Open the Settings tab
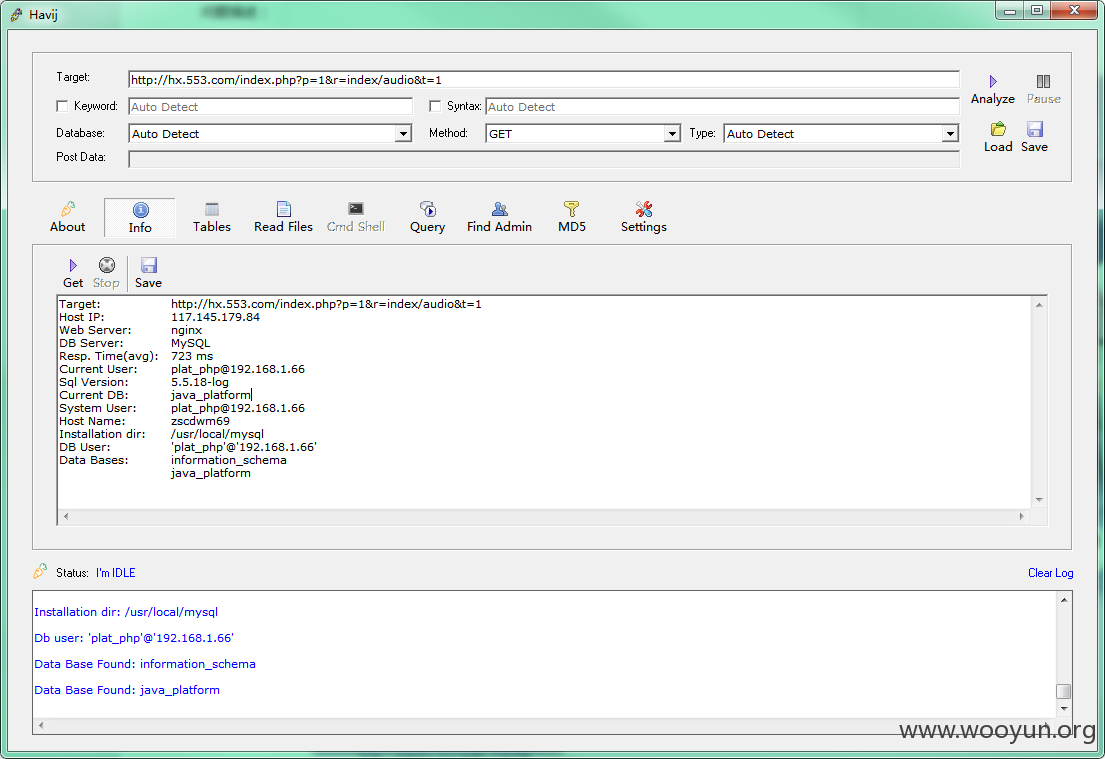This screenshot has width=1105, height=759. click(643, 217)
